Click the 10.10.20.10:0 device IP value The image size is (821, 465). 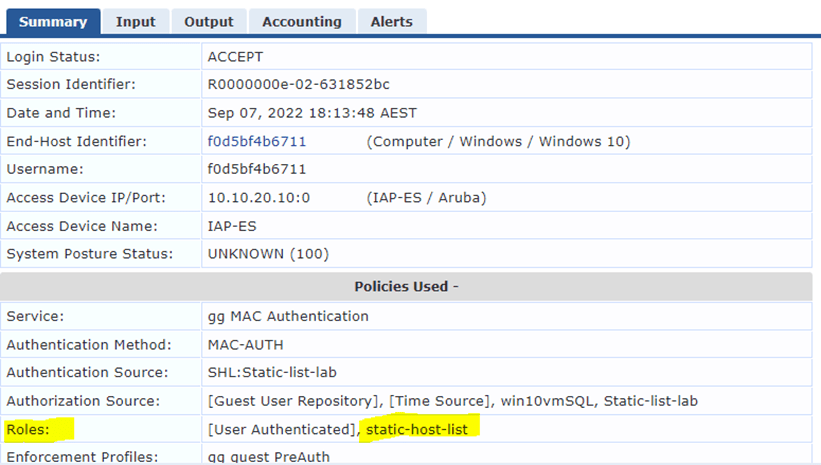259,197
